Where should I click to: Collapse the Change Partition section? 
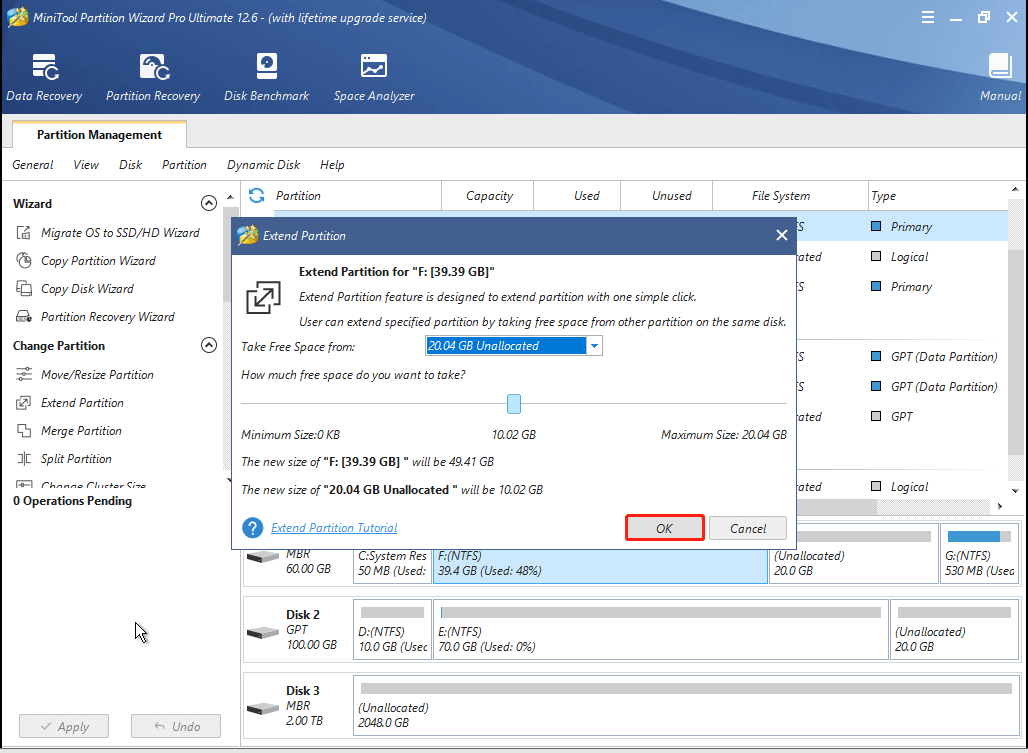(209, 344)
